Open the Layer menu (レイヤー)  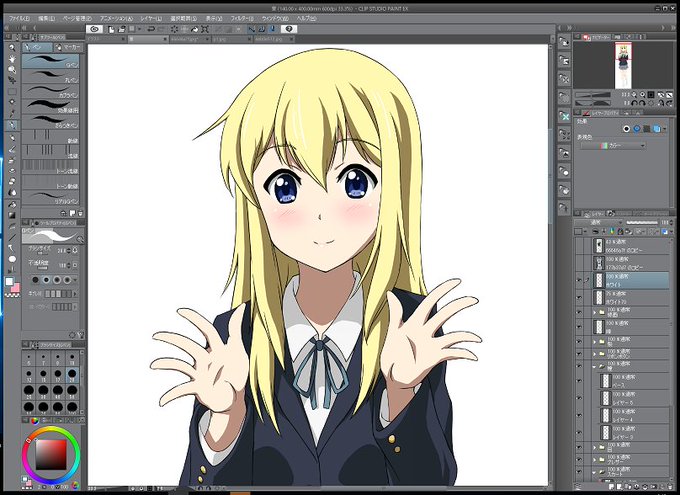click(x=150, y=19)
